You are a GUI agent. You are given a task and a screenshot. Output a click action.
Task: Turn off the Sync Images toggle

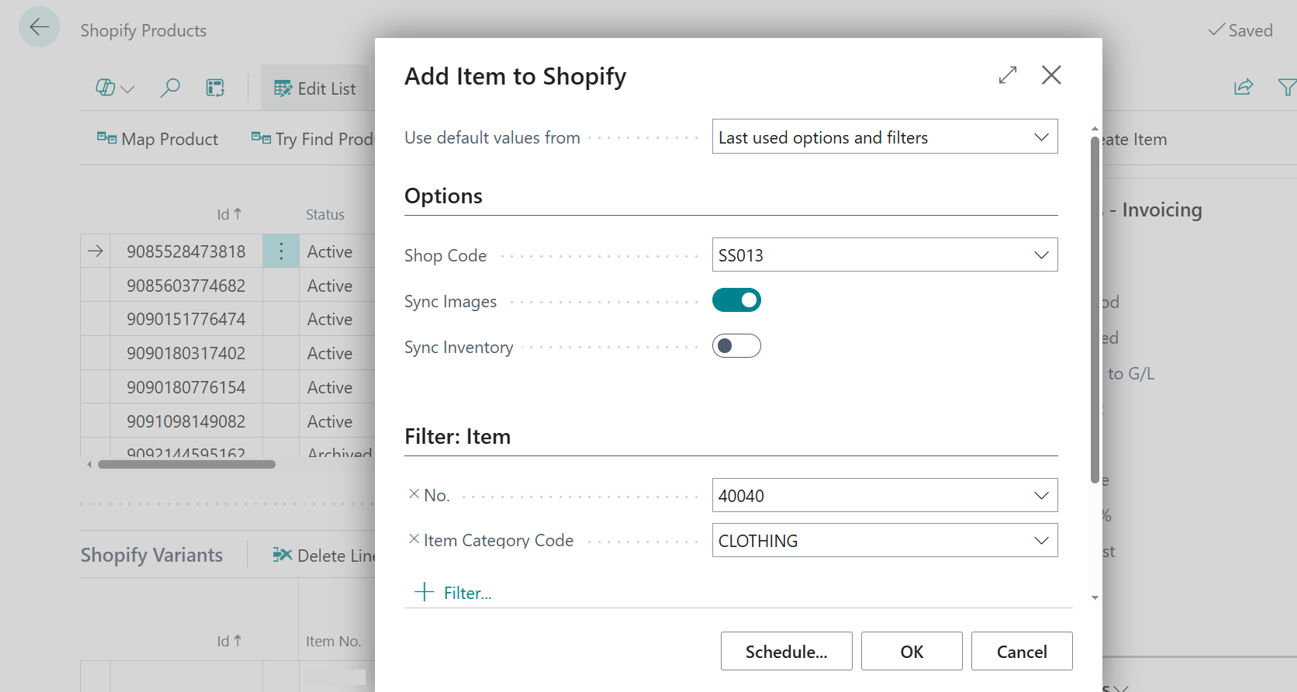click(x=736, y=300)
